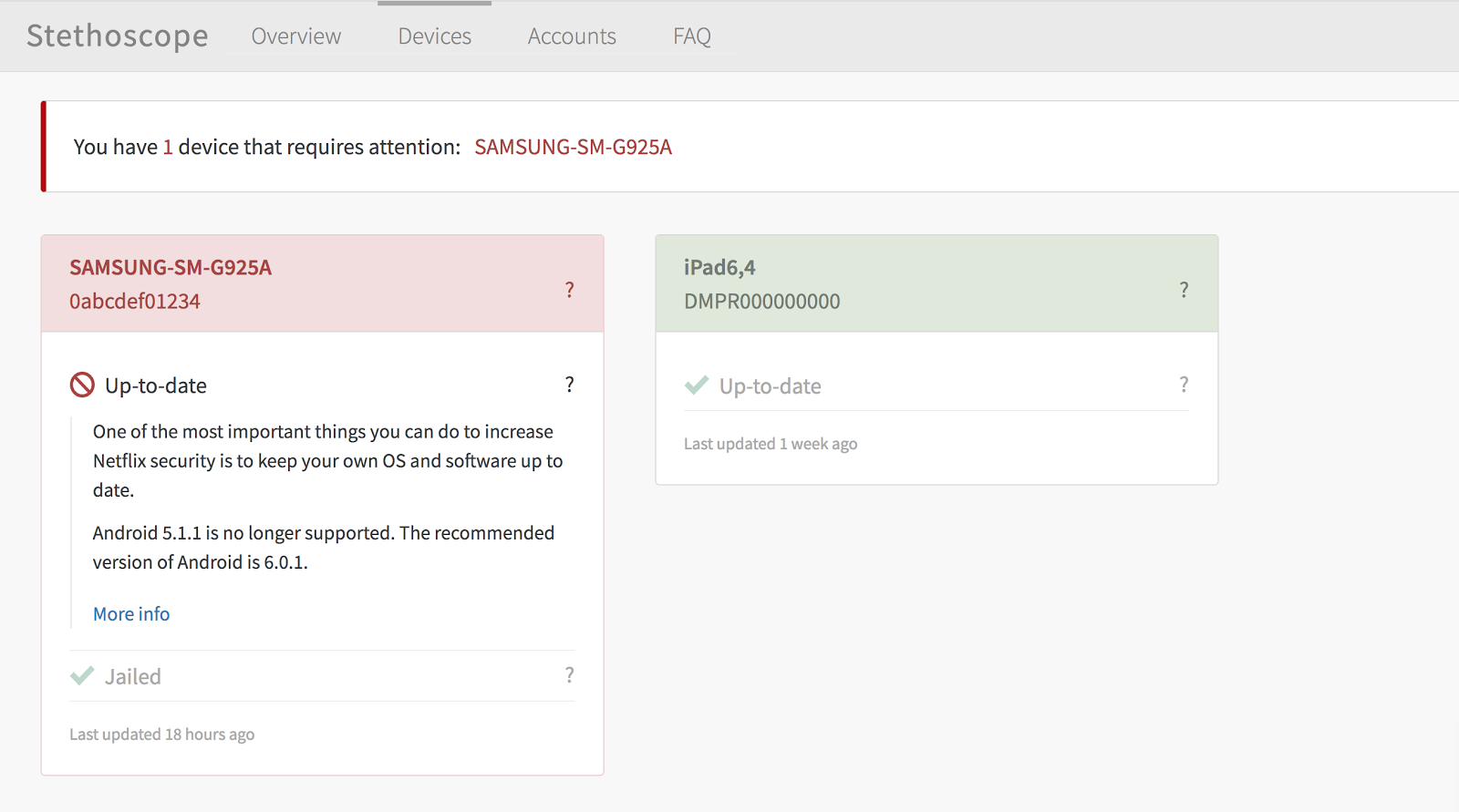Click the iPad6,4 device card title
This screenshot has width=1459, height=812.
pos(719,267)
